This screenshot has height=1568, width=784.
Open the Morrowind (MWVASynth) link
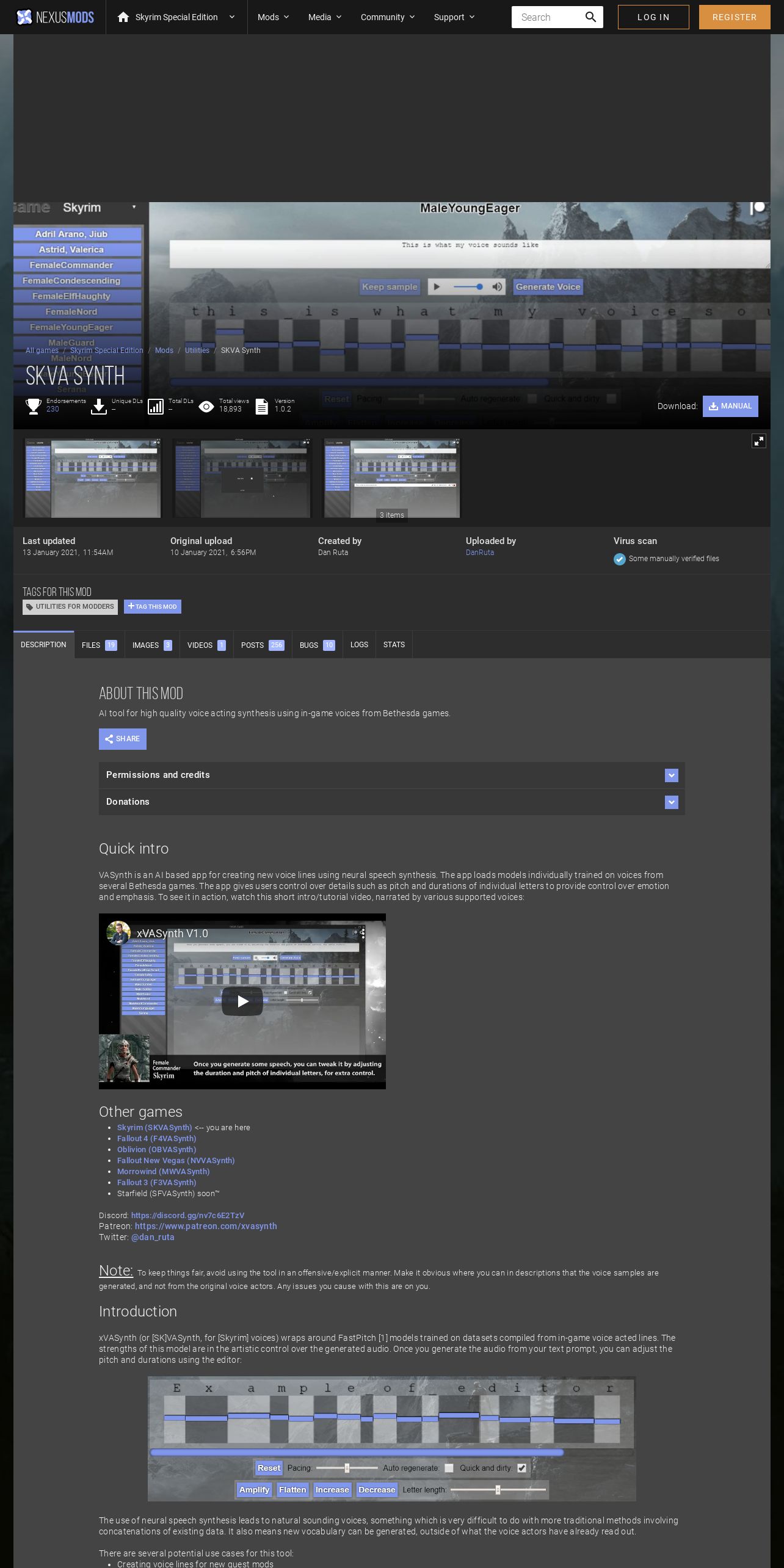pyautogui.click(x=164, y=1172)
